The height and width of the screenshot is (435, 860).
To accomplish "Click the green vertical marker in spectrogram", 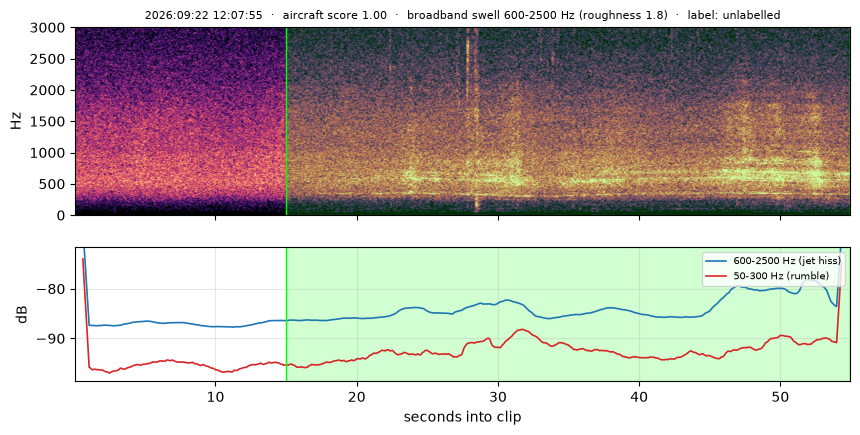I will [286, 121].
